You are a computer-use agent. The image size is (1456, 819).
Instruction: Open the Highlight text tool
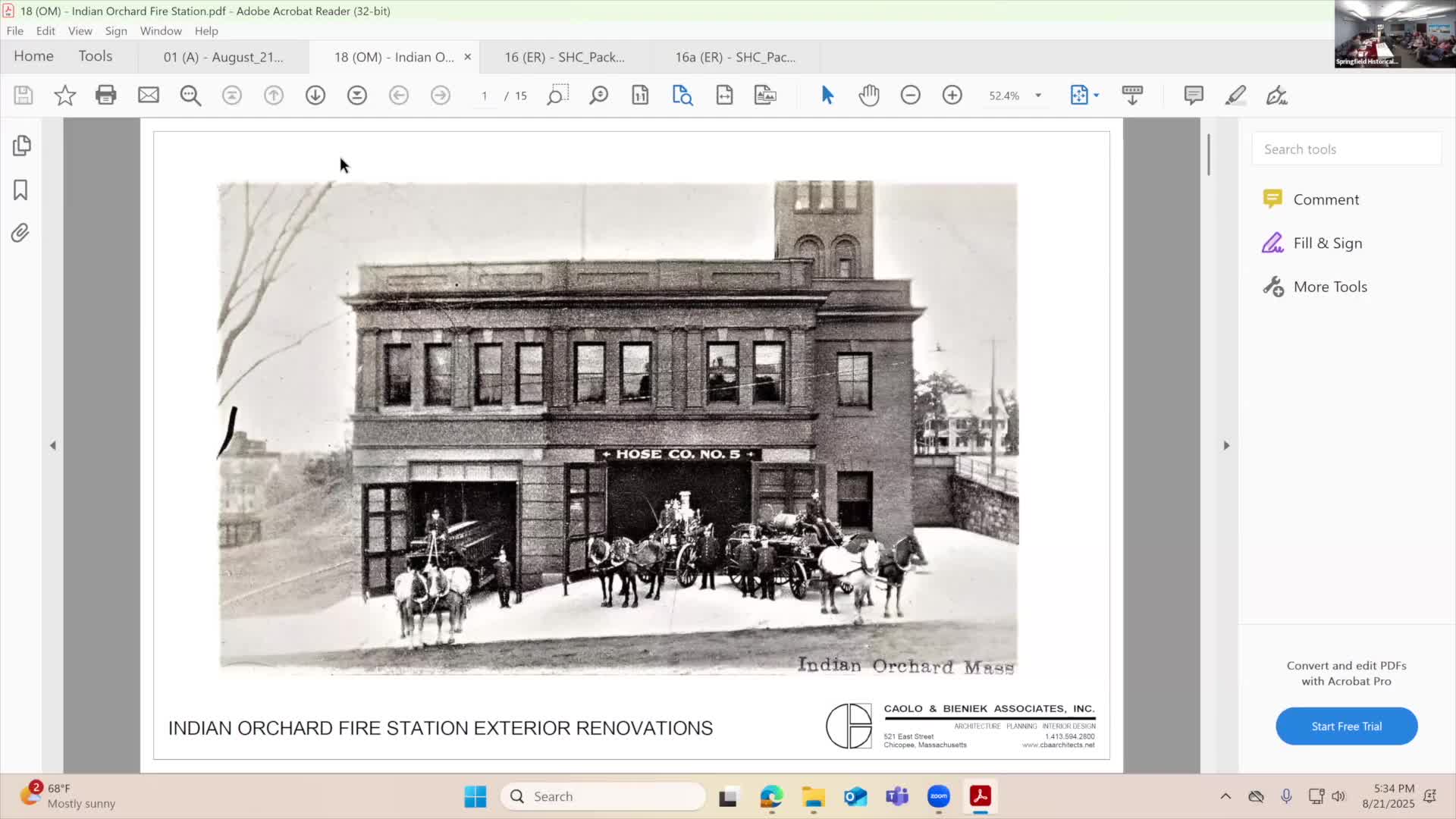1235,95
